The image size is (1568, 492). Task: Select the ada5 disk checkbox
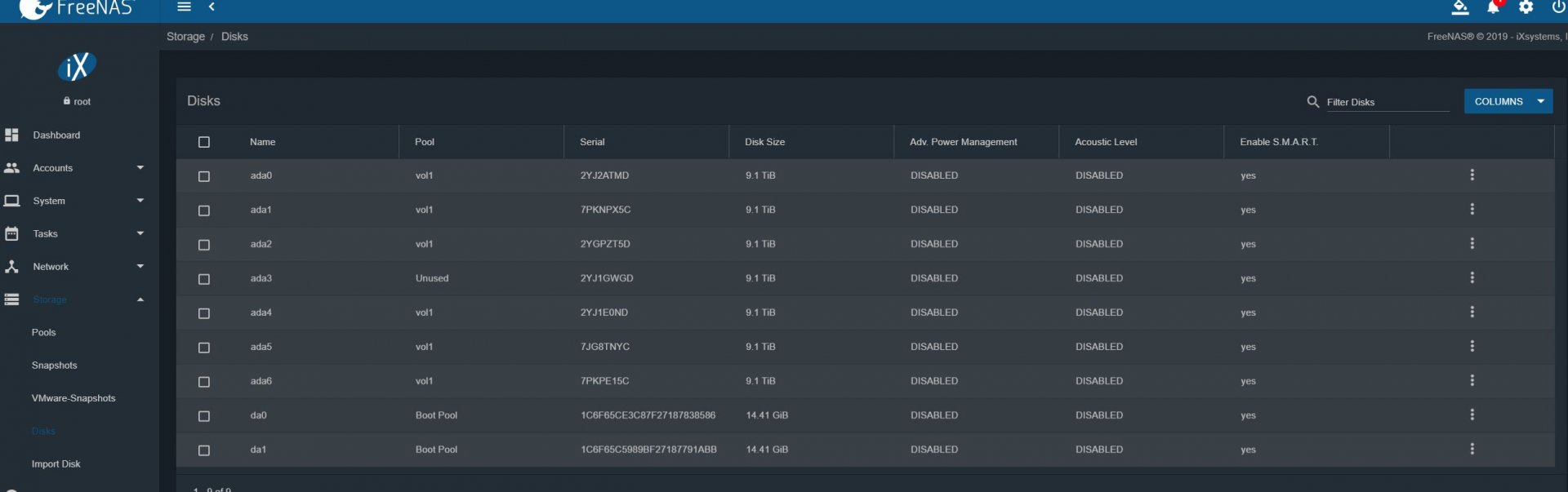[204, 348]
